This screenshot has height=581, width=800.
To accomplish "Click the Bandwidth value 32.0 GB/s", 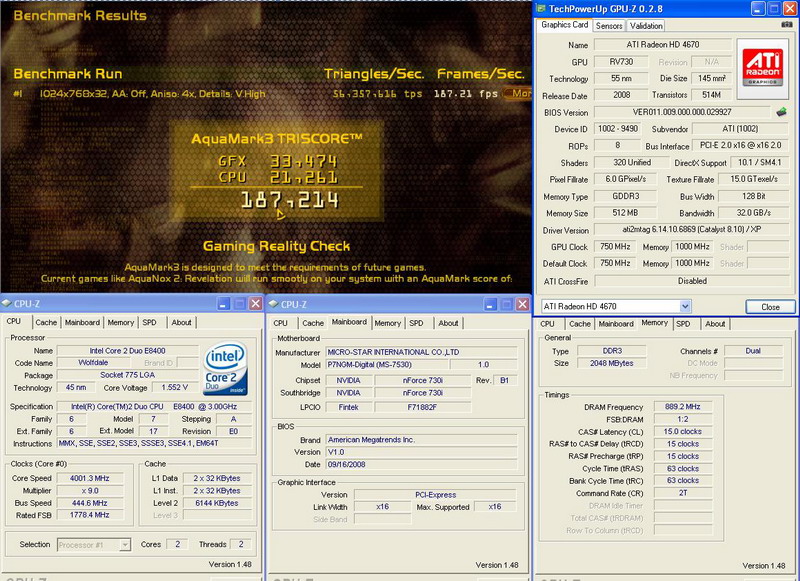I will tap(754, 213).
